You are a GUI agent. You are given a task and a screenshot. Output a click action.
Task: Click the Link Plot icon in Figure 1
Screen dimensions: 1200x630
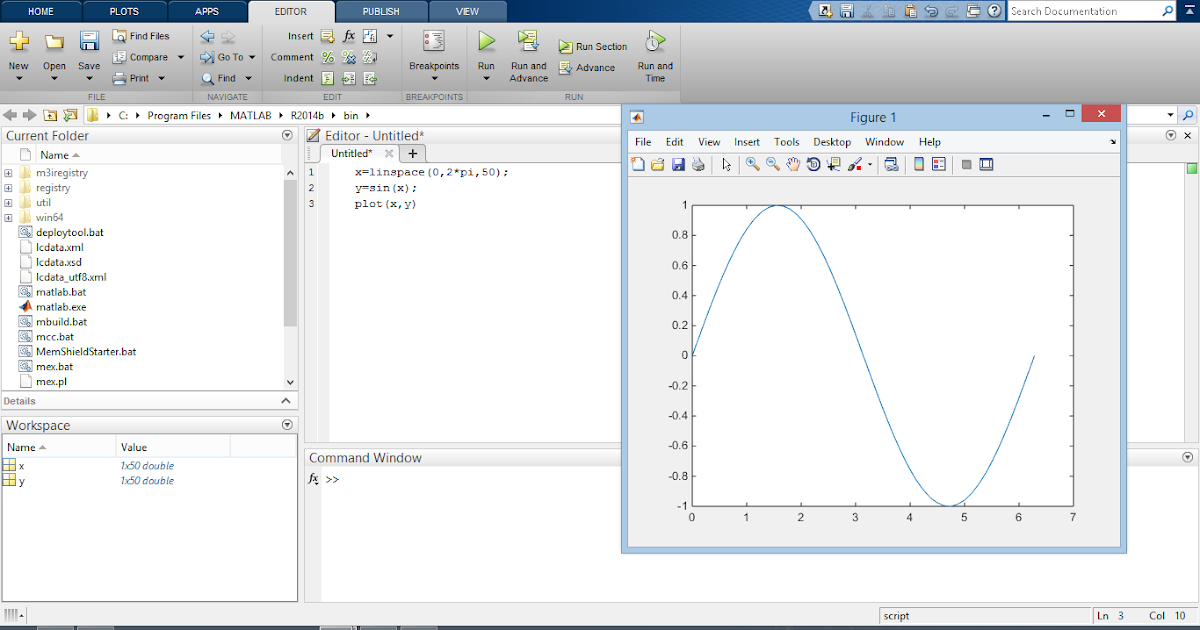coord(891,164)
